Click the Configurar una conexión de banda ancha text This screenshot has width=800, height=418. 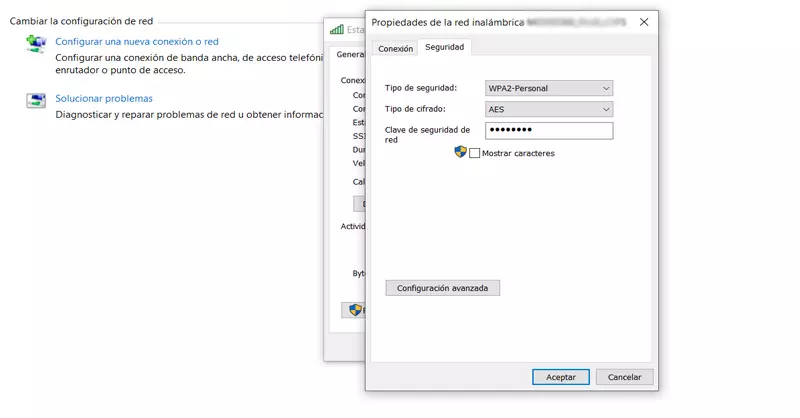click(x=189, y=64)
